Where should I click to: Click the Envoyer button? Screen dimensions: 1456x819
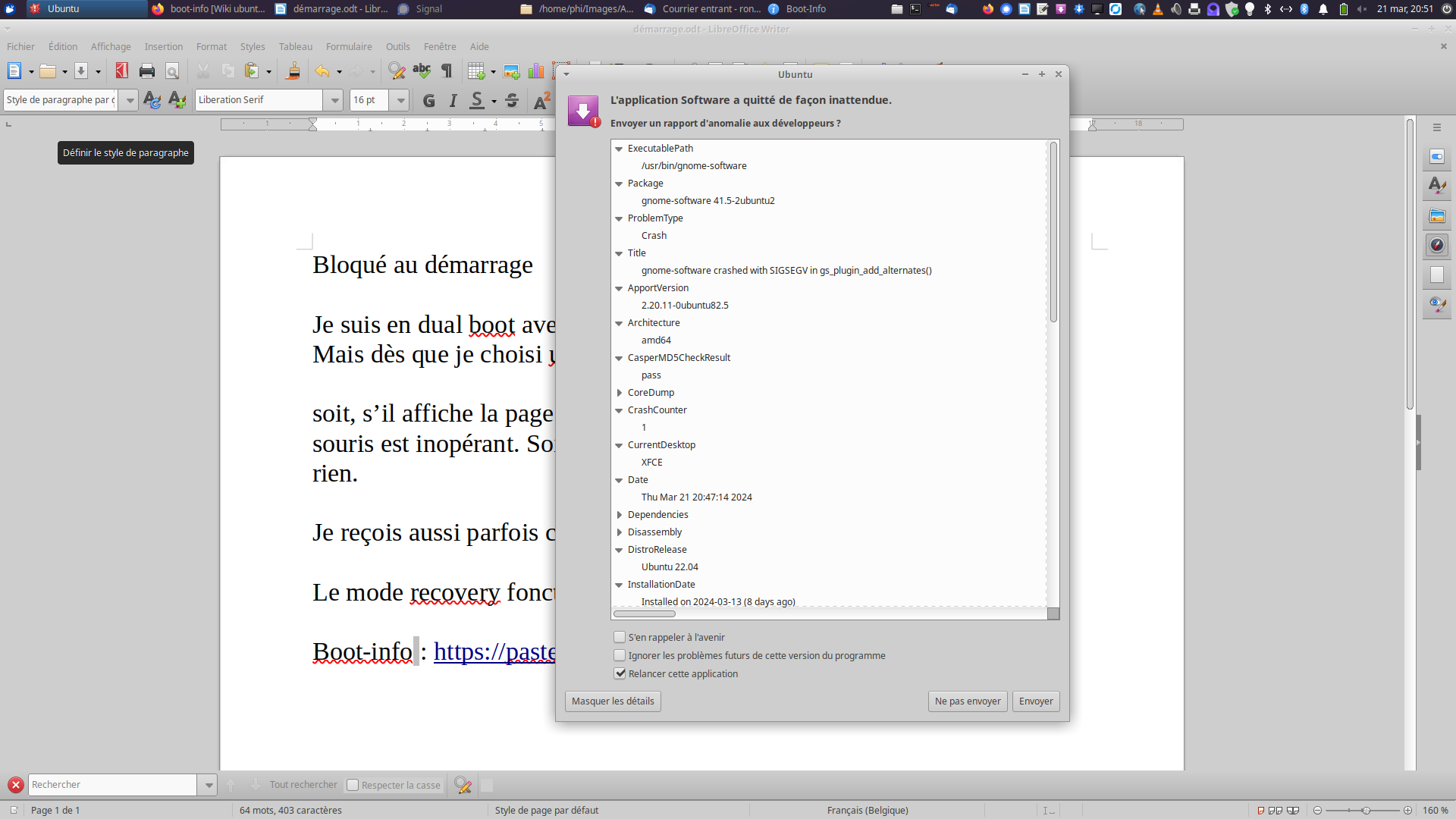coord(1035,701)
